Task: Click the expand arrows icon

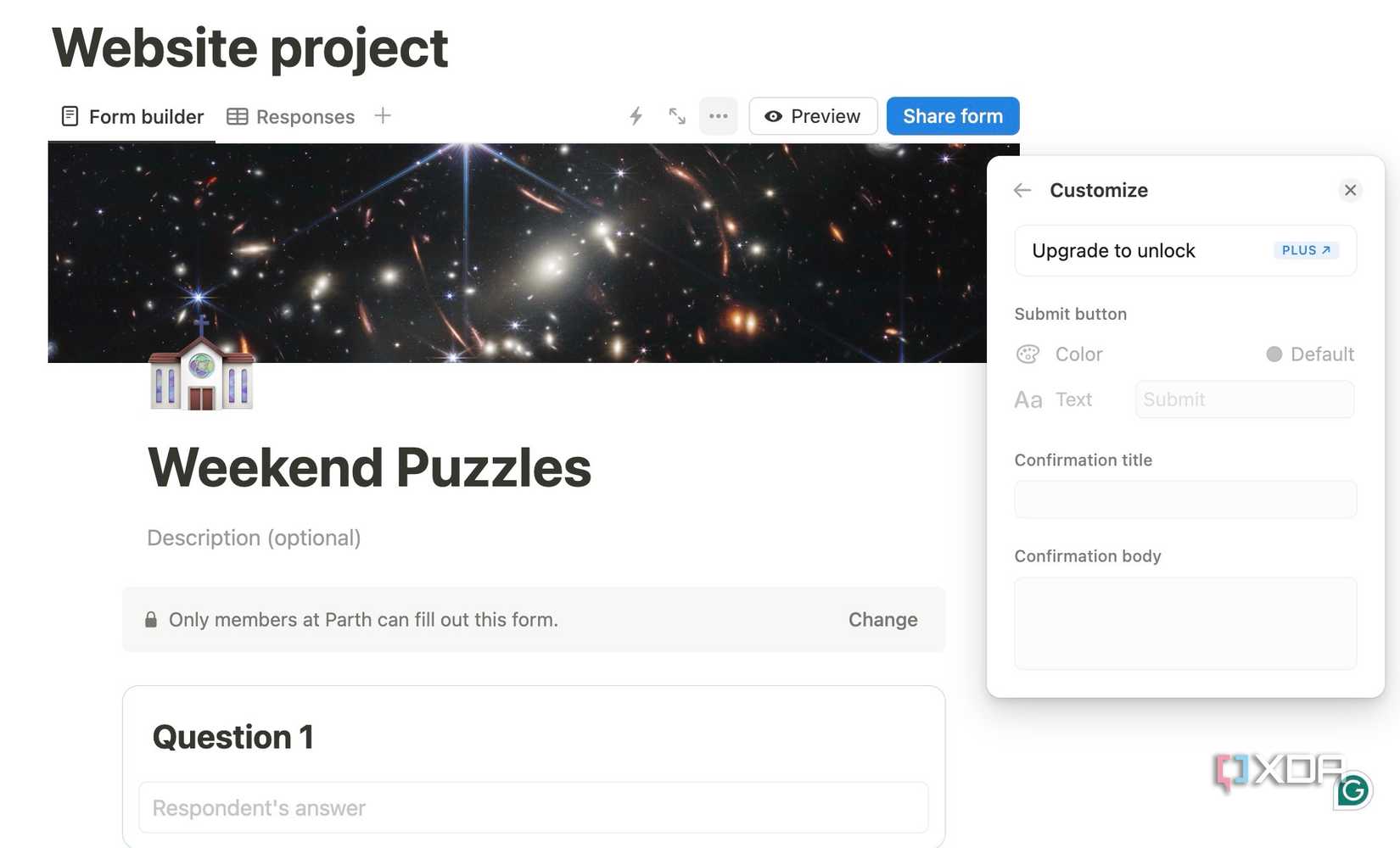Action: point(677,116)
